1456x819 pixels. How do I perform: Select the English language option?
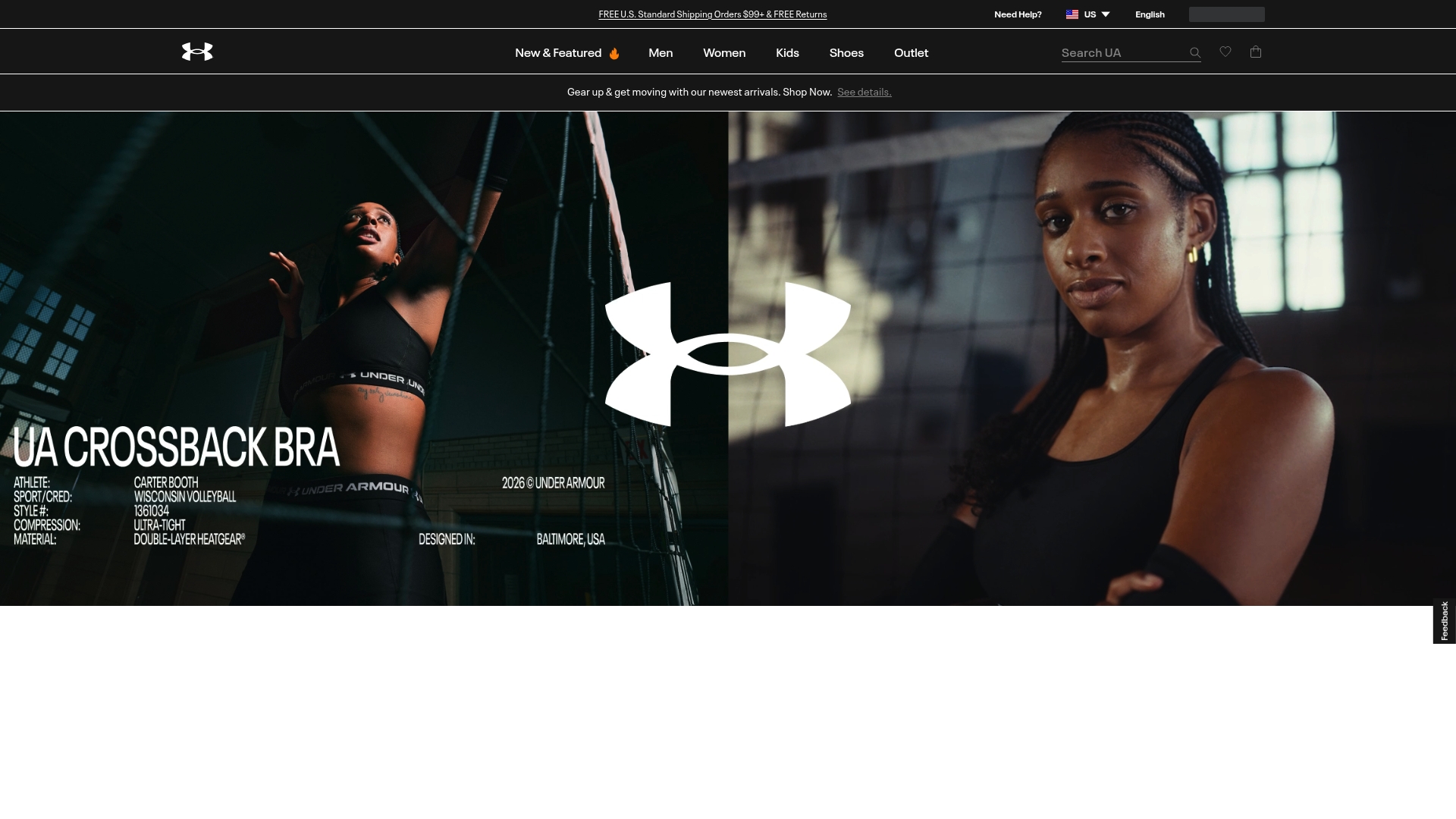(x=1150, y=14)
